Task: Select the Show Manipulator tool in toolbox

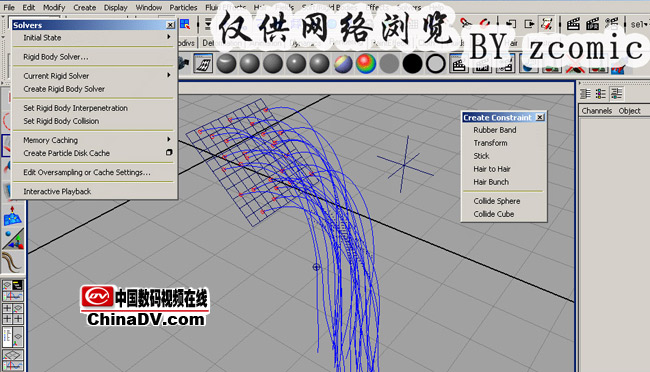Action: [12, 239]
